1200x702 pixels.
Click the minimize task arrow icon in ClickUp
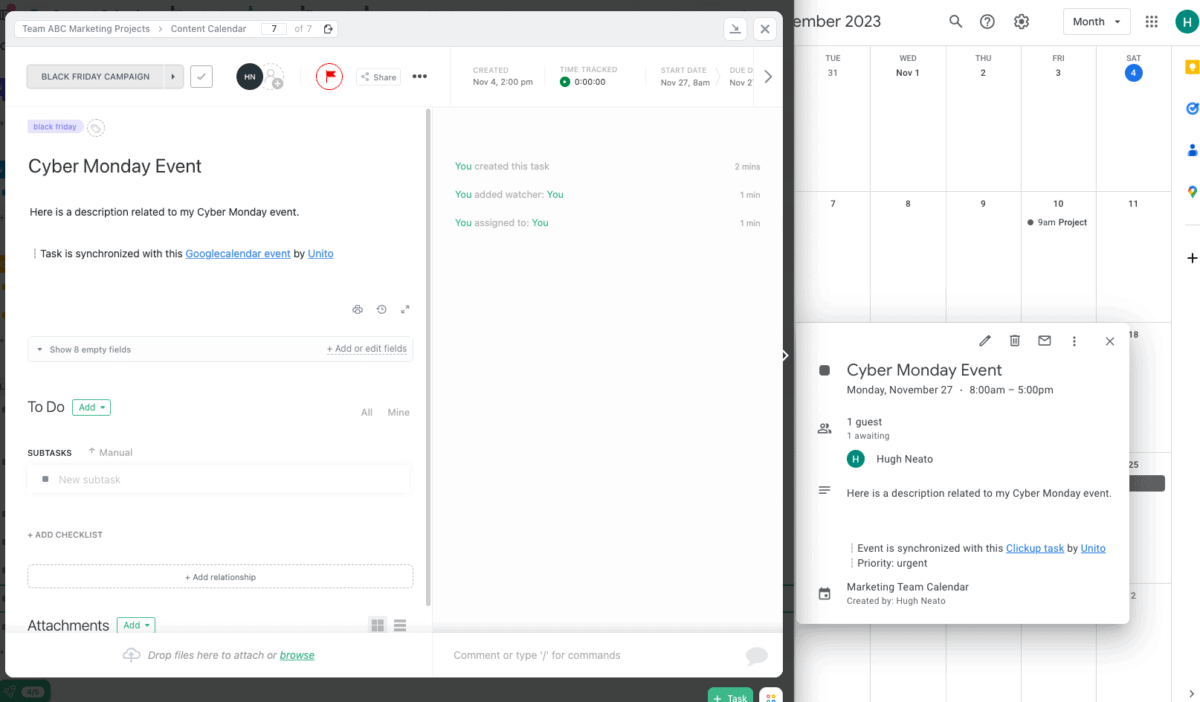(736, 29)
